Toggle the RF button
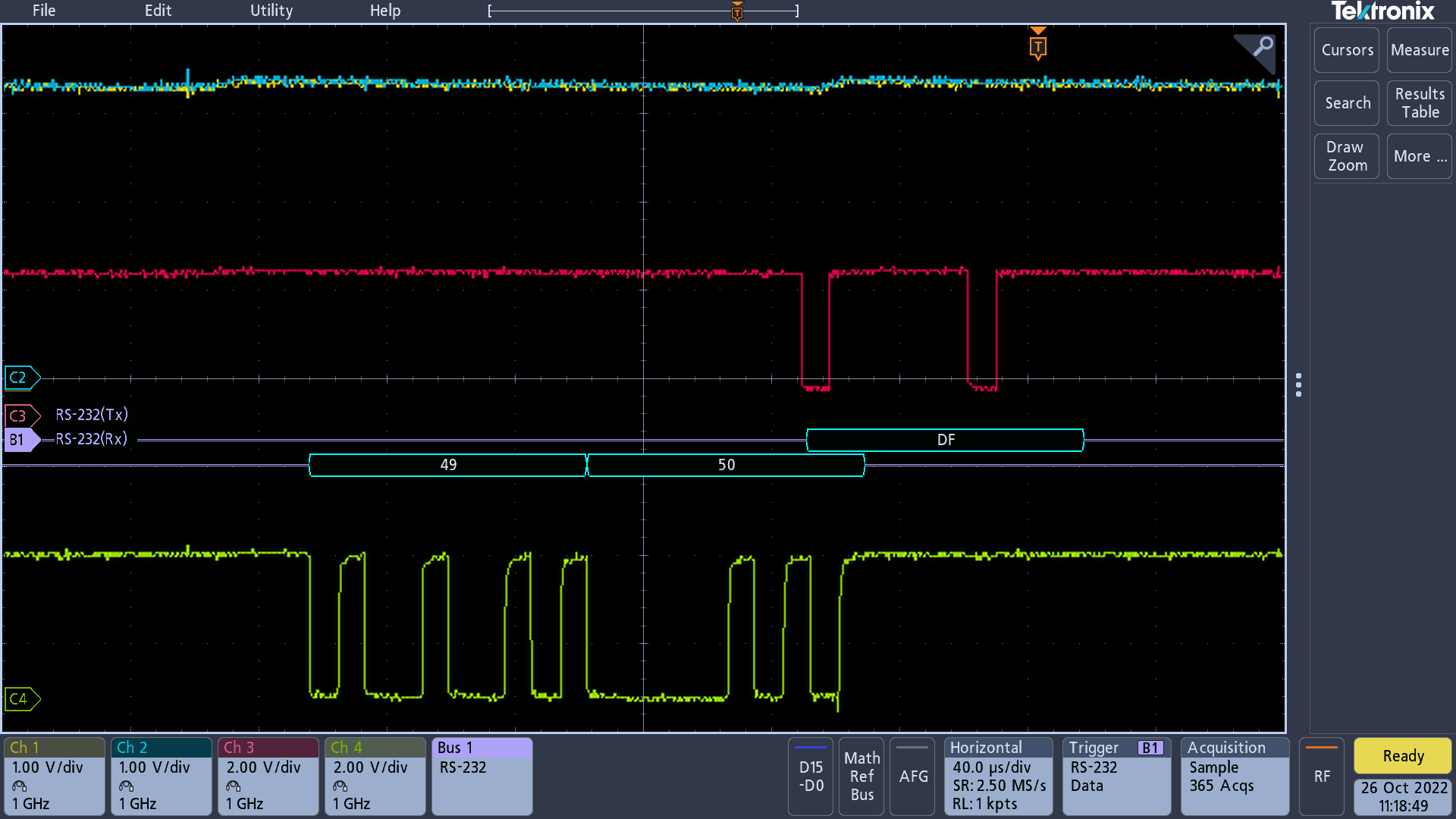Viewport: 1456px width, 819px height. click(x=1321, y=776)
